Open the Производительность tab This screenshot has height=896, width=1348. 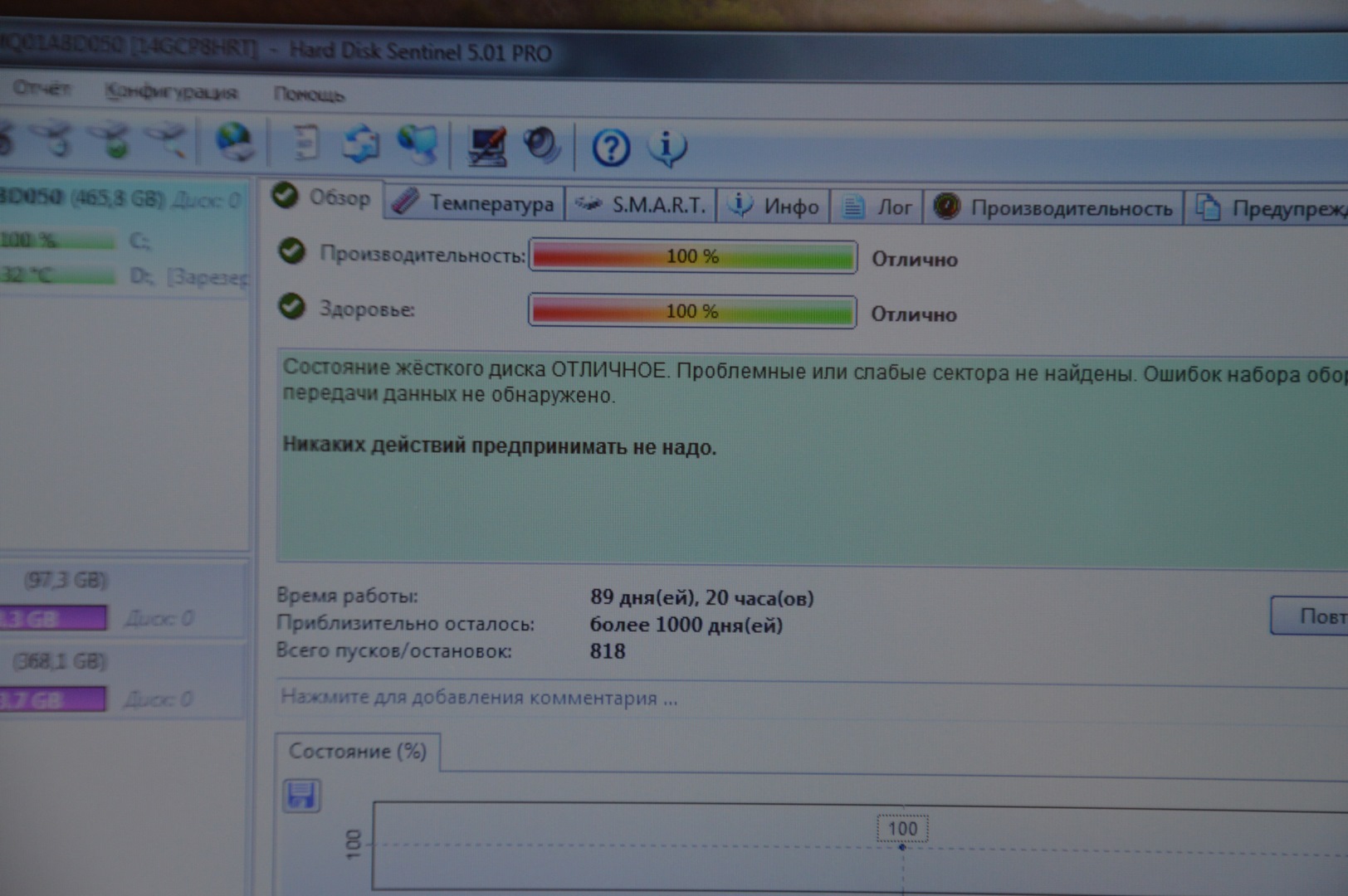1054,207
